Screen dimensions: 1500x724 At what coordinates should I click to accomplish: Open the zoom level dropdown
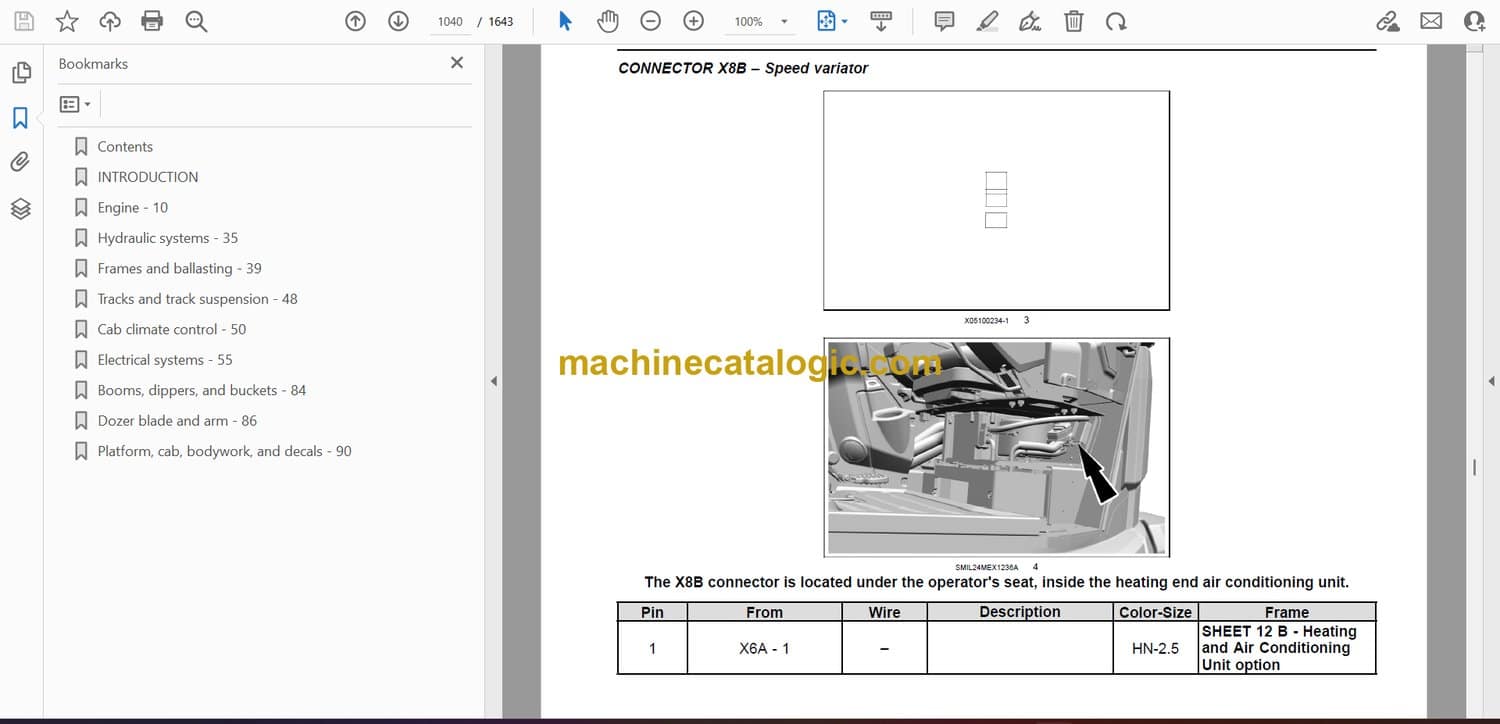pyautogui.click(x=784, y=22)
